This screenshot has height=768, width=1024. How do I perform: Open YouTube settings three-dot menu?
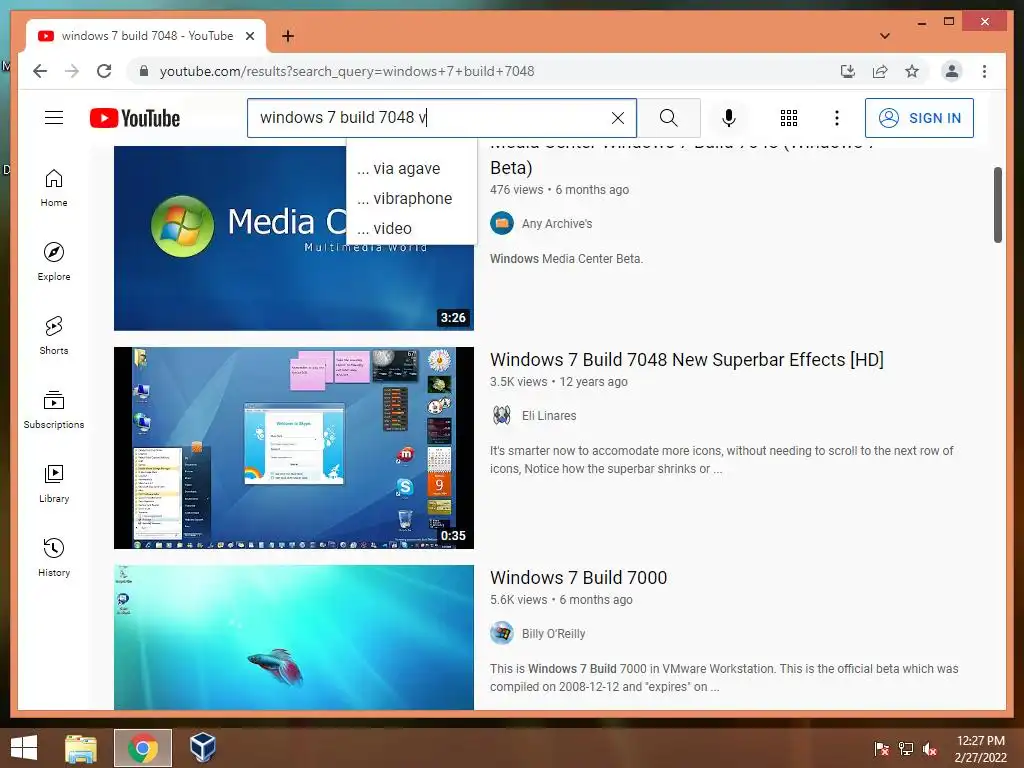(837, 118)
